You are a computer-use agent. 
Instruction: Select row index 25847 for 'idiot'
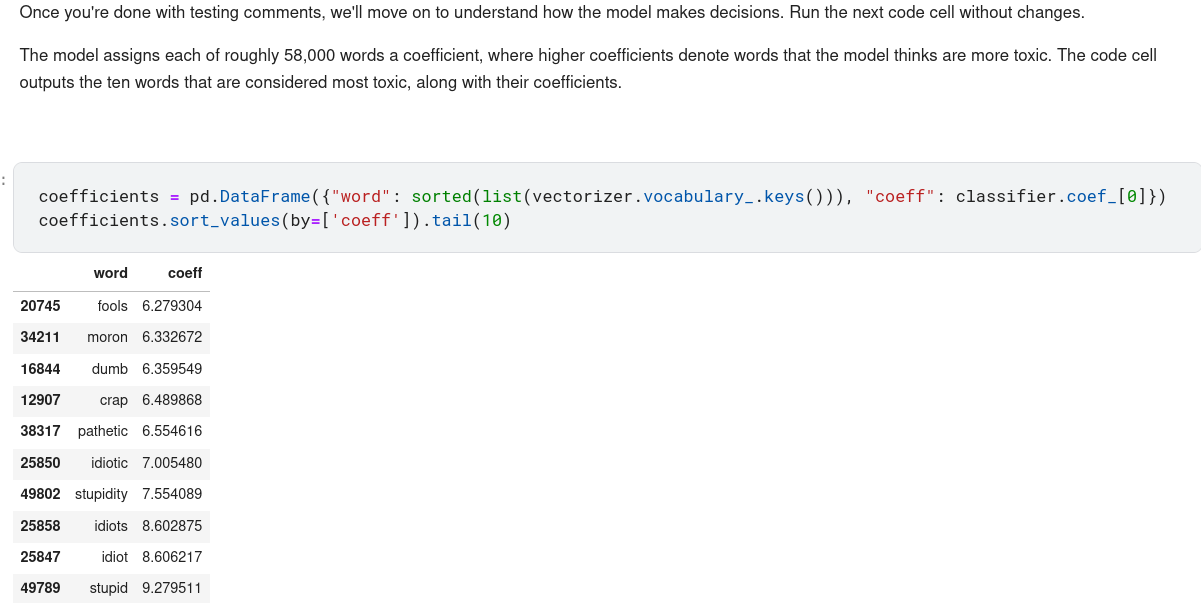[x=40, y=557]
